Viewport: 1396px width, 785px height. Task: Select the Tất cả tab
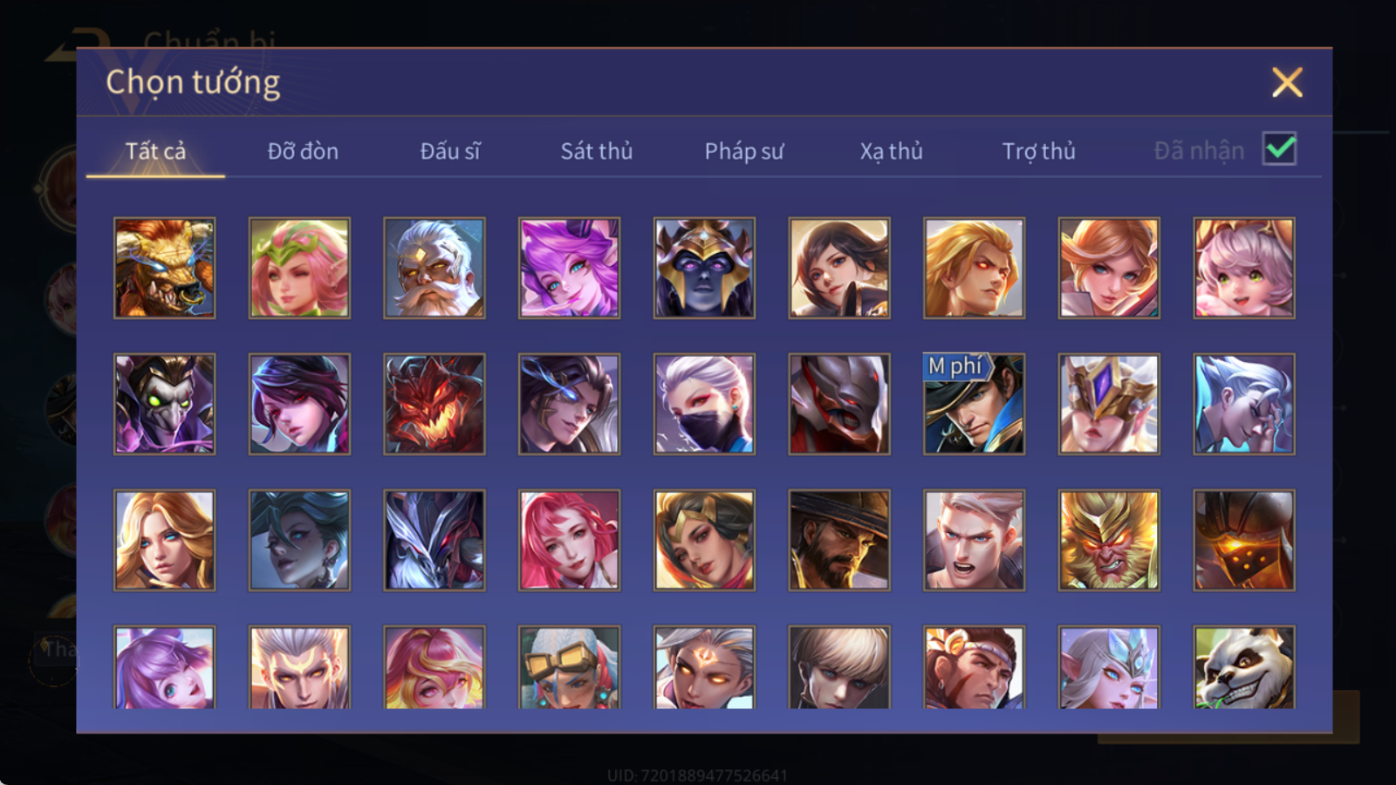click(x=156, y=151)
